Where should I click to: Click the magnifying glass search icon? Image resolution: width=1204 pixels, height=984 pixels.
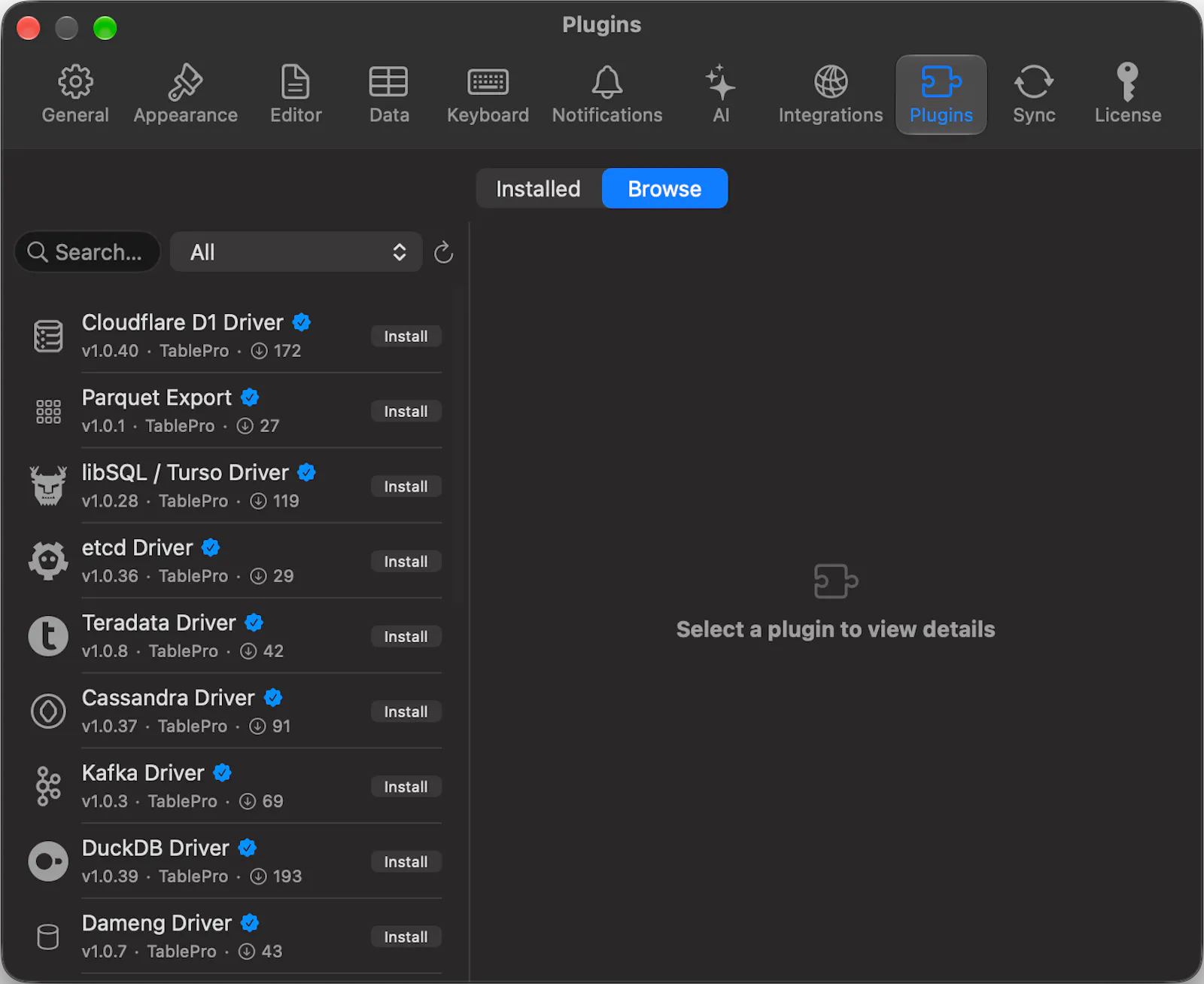click(38, 251)
